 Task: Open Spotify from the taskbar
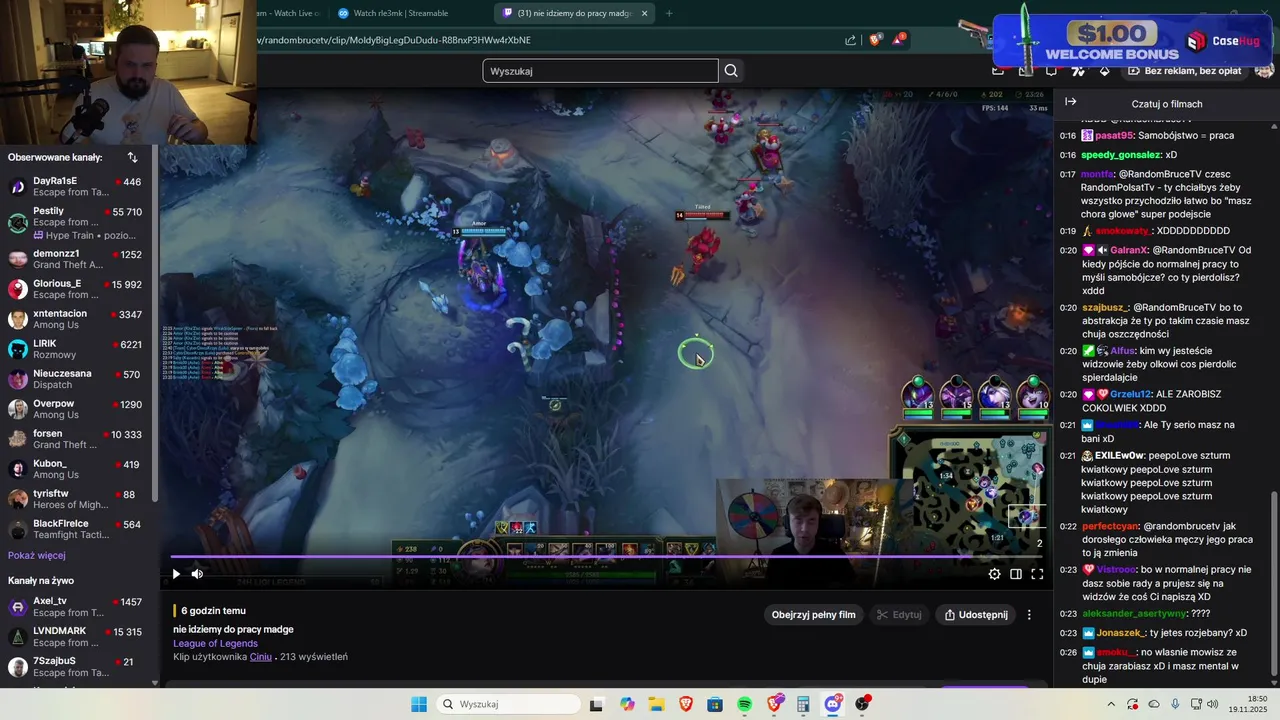click(744, 704)
